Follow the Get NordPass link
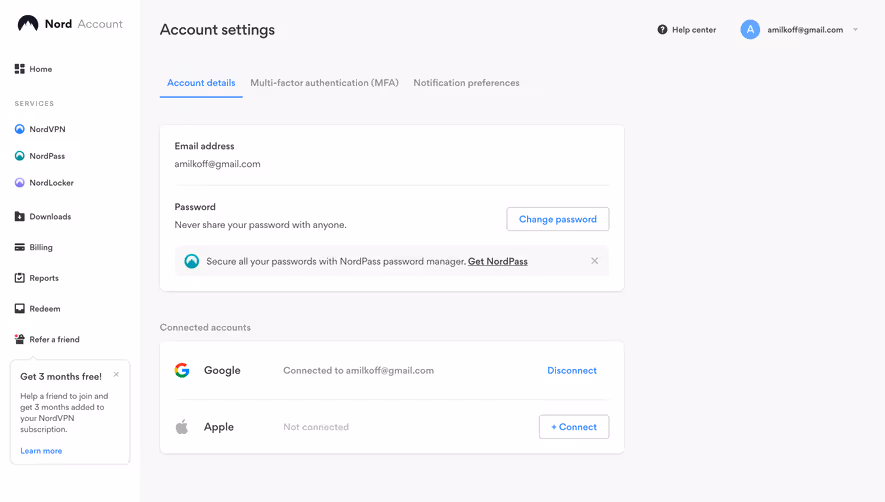The image size is (885, 502). click(x=498, y=261)
